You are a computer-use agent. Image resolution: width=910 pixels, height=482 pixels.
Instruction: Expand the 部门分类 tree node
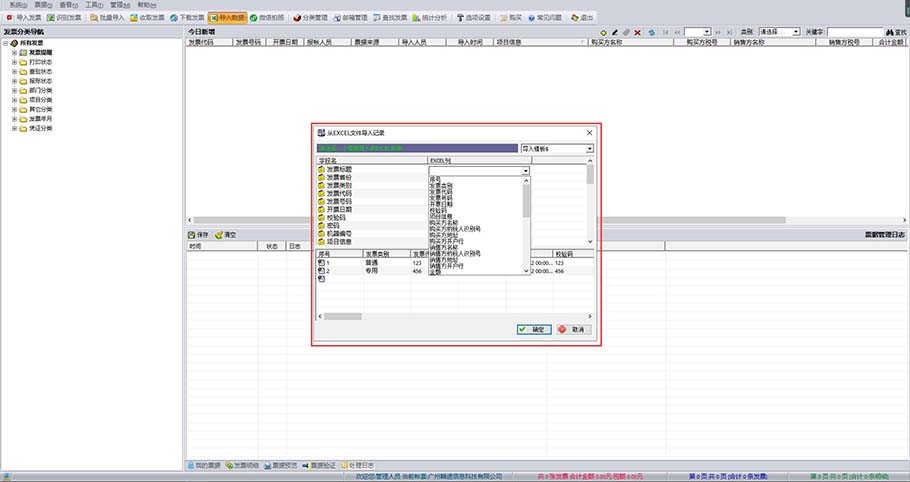click(x=14, y=90)
